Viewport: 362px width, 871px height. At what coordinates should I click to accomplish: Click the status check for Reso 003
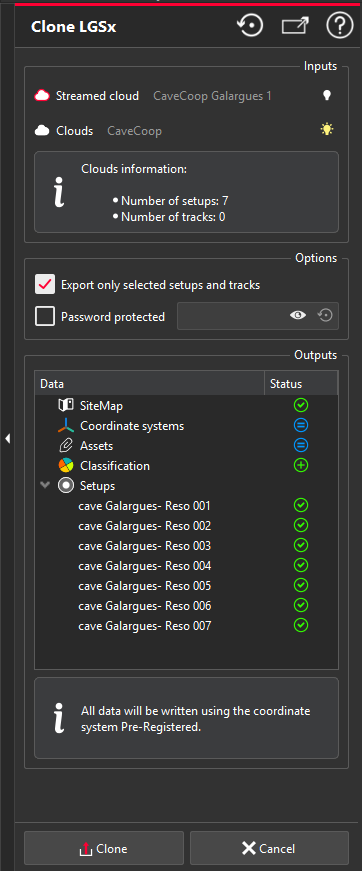[x=301, y=545]
